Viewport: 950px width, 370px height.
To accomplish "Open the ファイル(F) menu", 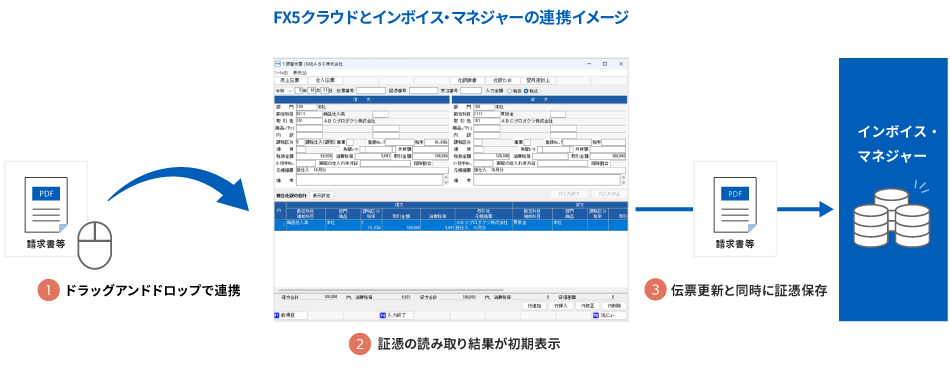I will pyautogui.click(x=281, y=73).
